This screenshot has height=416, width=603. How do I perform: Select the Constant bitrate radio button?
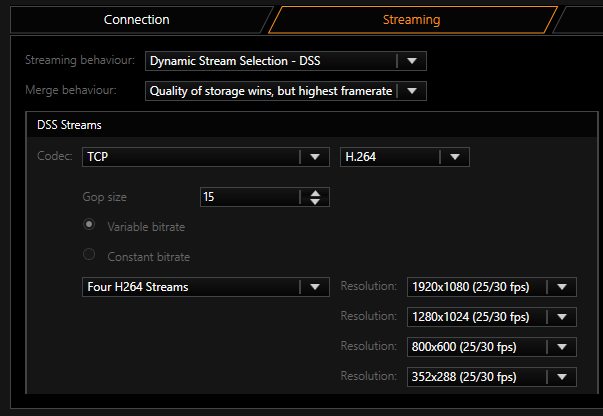tap(89, 254)
